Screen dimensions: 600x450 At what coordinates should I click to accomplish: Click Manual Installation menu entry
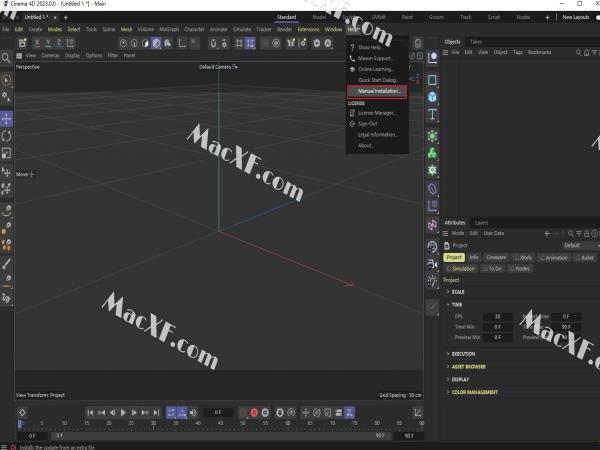click(377, 91)
